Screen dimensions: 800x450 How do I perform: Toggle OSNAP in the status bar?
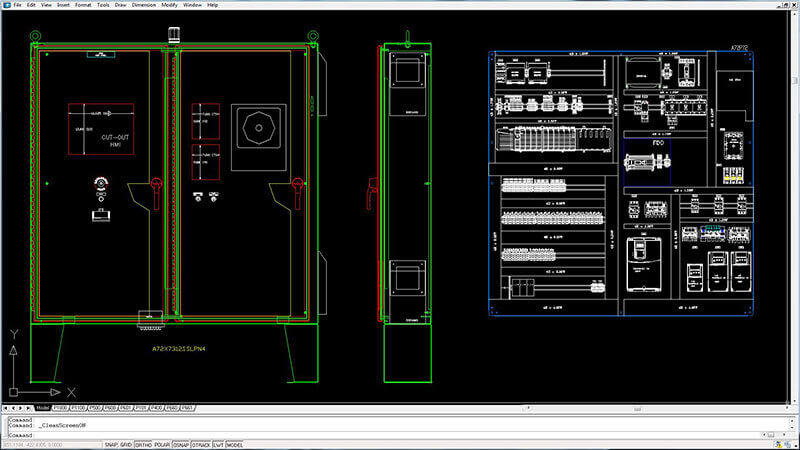click(x=181, y=445)
